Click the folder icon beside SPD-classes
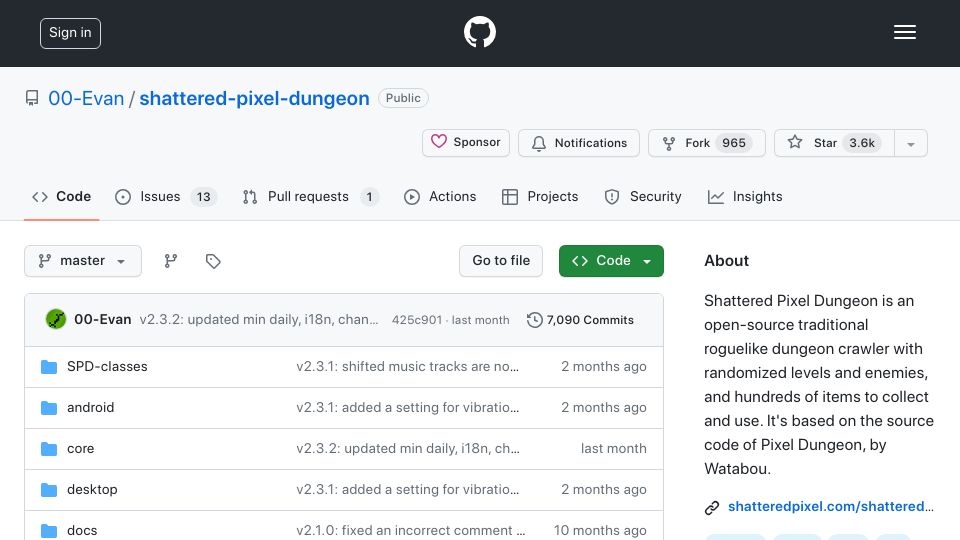 (x=49, y=367)
